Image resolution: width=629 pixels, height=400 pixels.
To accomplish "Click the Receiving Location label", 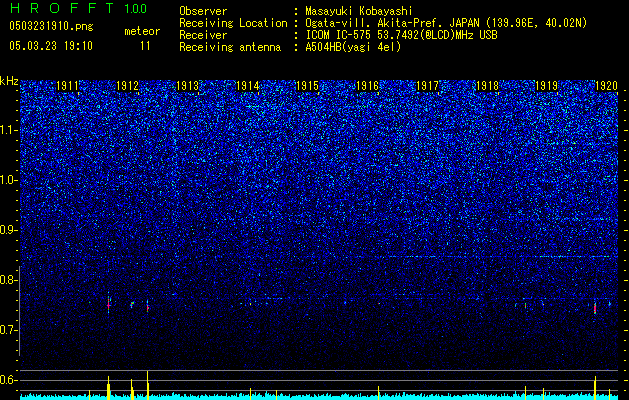I will [233, 23].
